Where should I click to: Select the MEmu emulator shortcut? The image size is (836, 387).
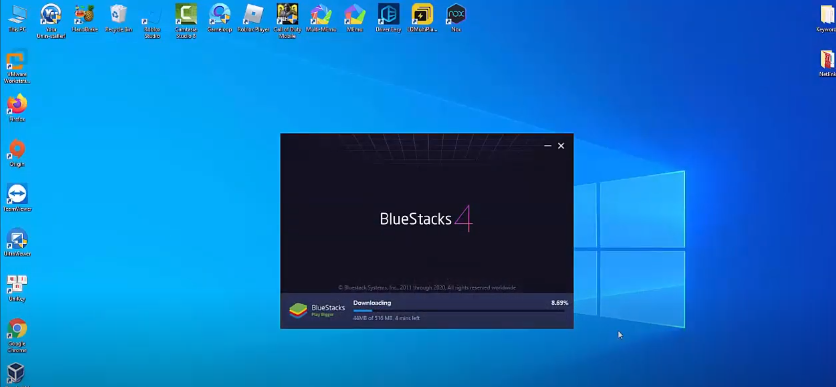click(355, 18)
